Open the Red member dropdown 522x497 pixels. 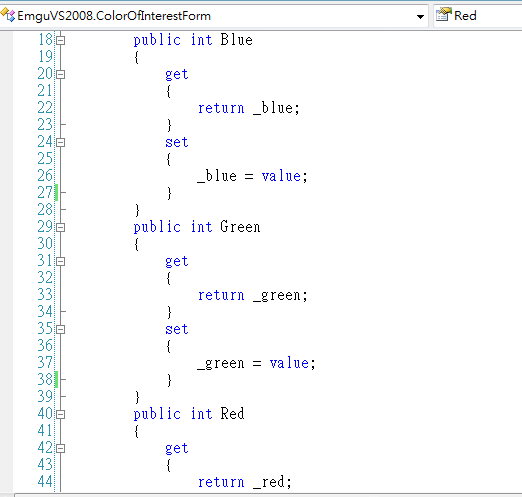click(478, 16)
